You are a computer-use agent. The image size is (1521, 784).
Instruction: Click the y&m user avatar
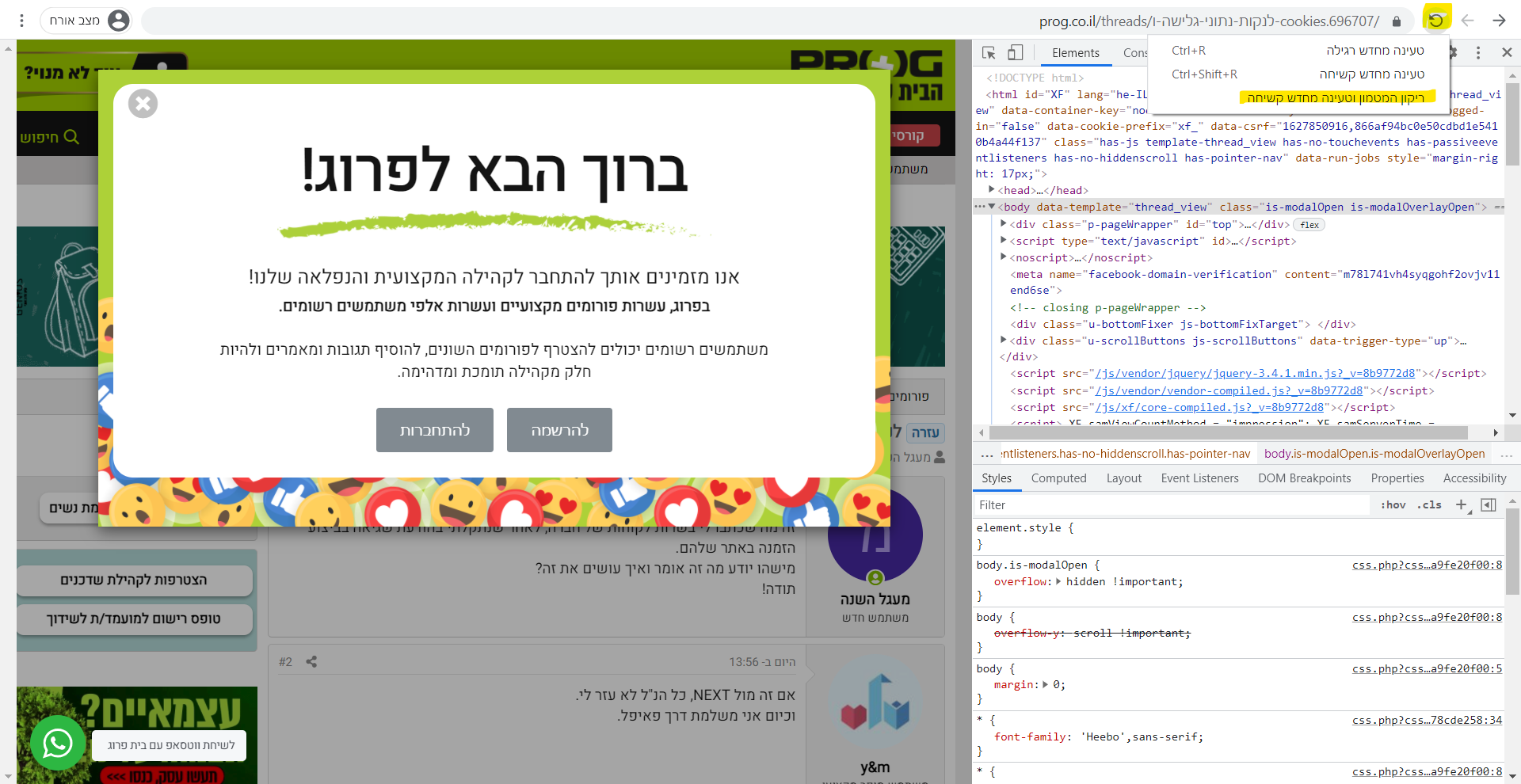(x=875, y=703)
